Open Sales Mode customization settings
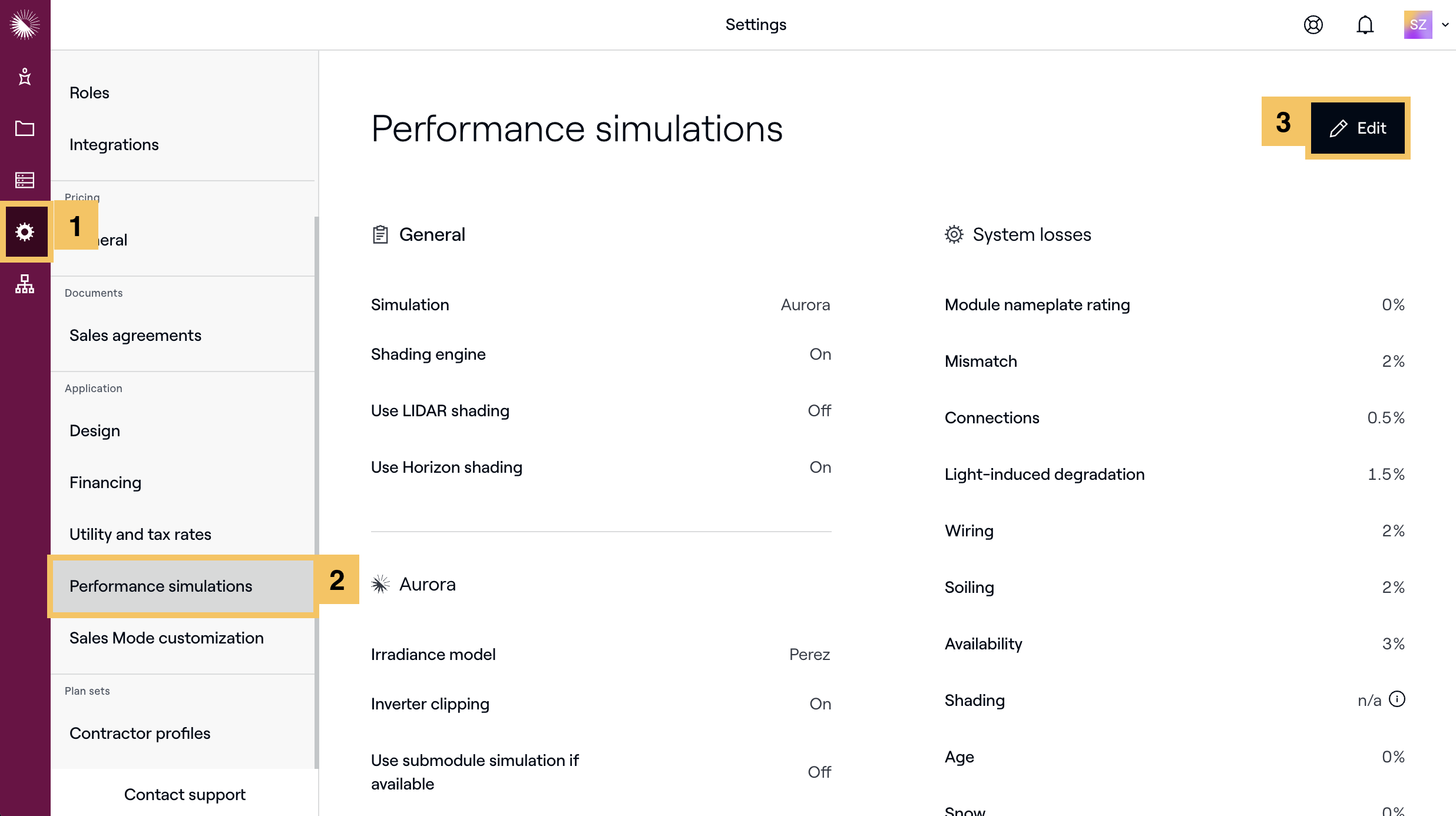Screen dimensions: 1456x816 coord(167,638)
